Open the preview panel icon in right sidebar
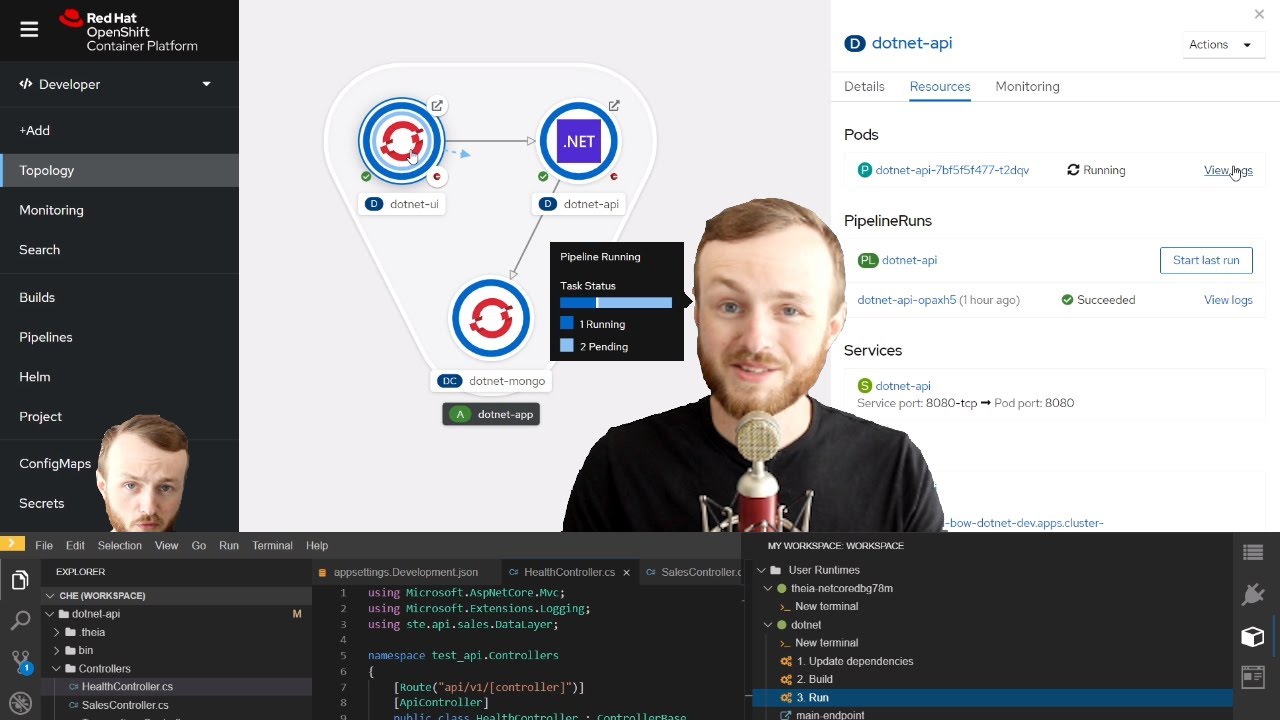This screenshot has width=1280, height=720. [1253, 677]
